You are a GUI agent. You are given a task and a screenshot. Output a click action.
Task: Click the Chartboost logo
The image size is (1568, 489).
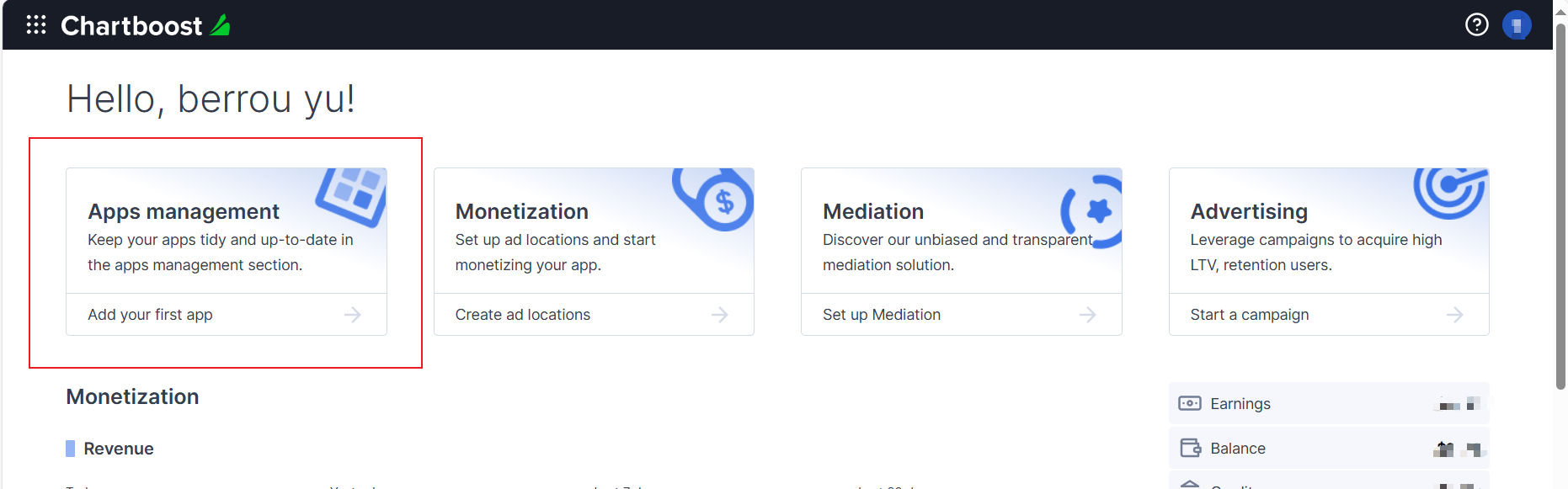pos(143,25)
